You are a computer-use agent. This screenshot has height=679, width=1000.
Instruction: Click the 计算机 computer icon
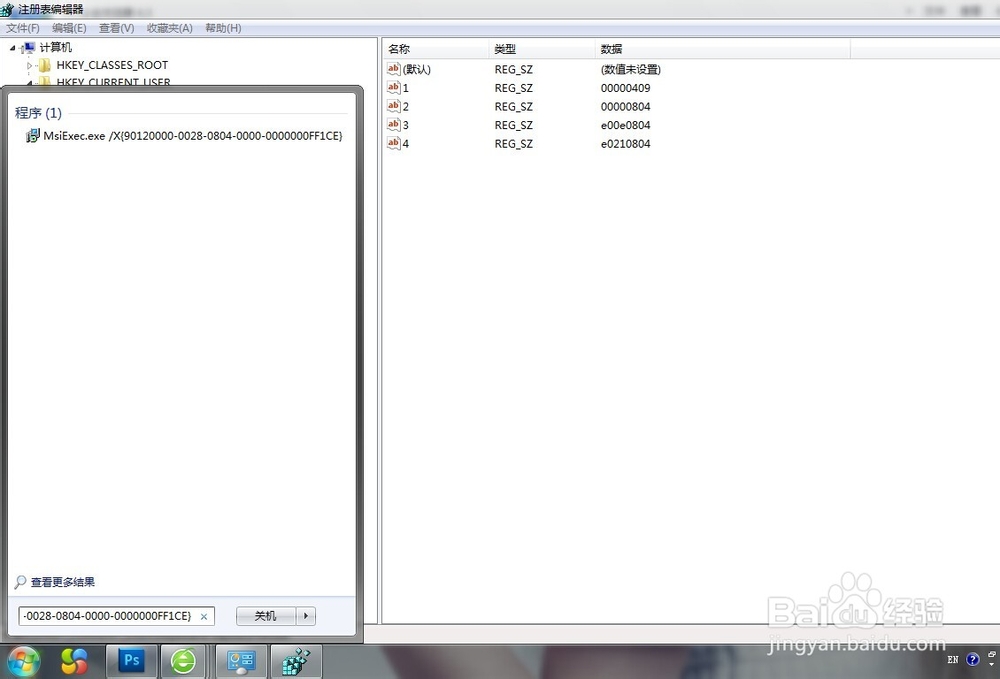point(27,48)
